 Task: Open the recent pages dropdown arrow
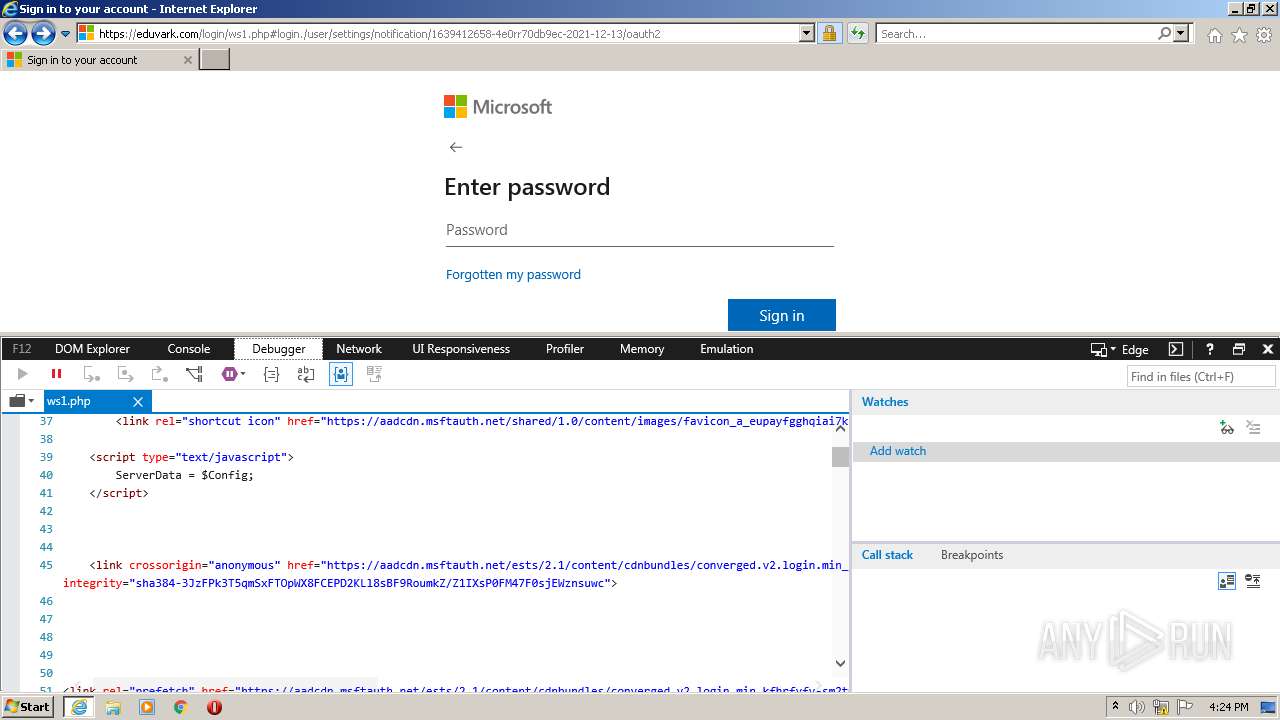click(66, 34)
